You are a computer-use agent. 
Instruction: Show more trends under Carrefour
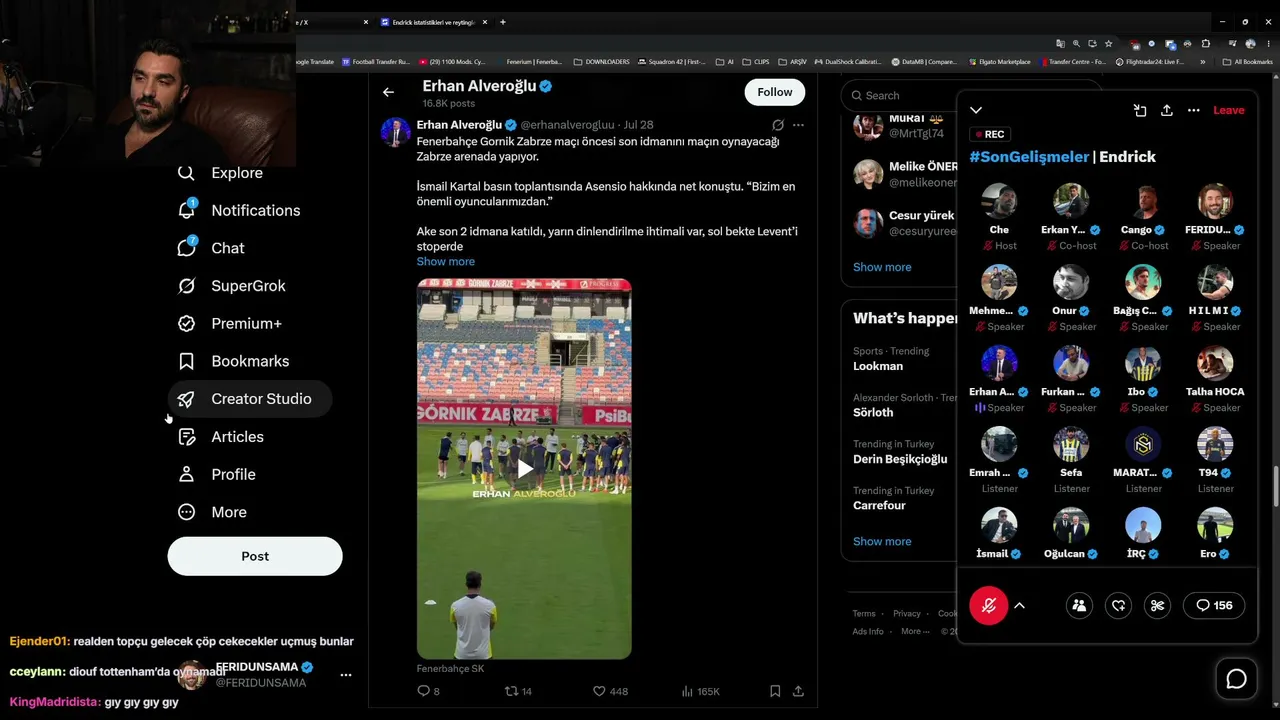point(882,541)
